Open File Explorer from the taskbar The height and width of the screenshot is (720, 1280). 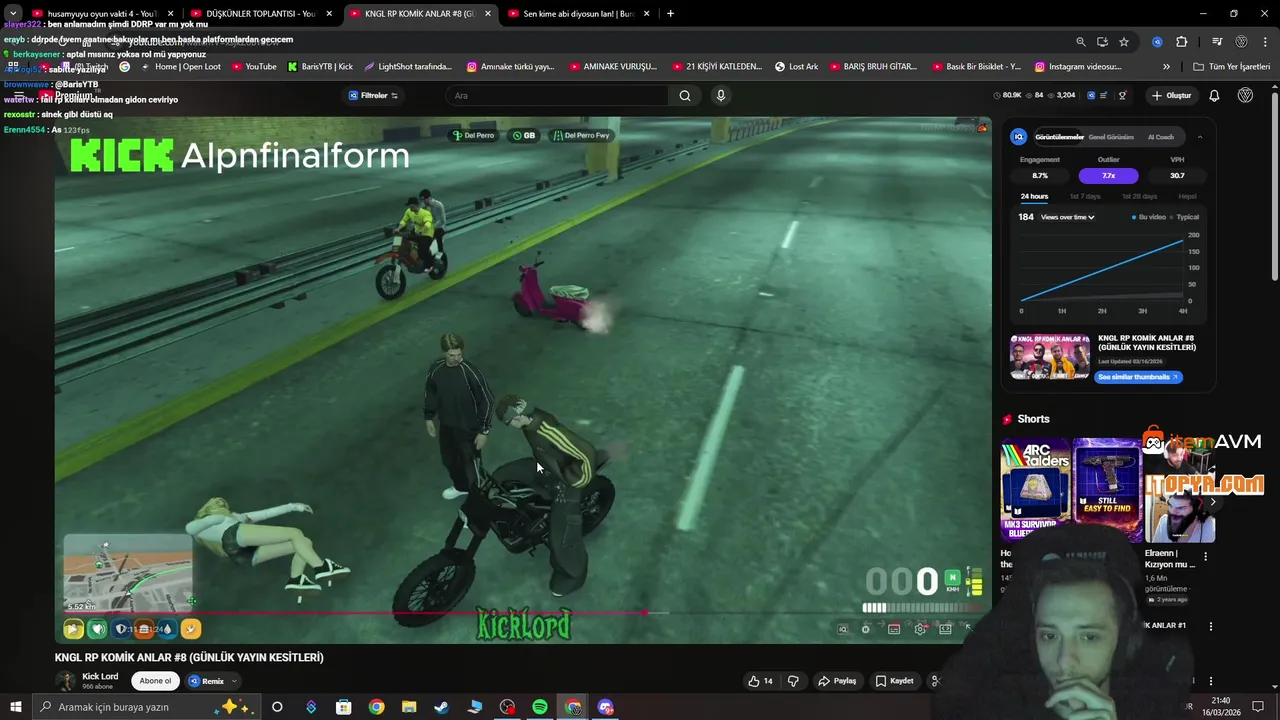click(x=409, y=707)
